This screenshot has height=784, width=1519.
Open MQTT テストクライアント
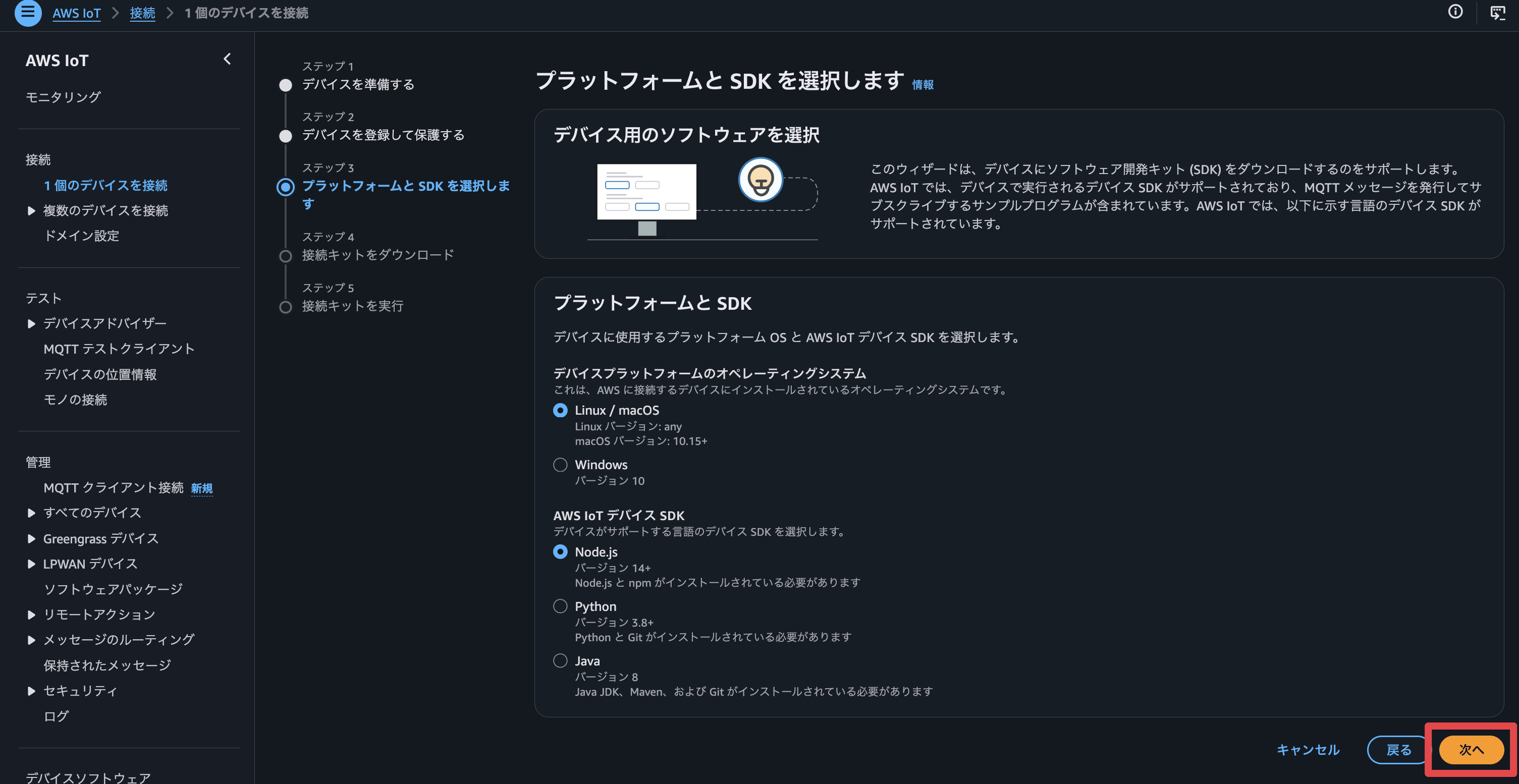coord(119,349)
